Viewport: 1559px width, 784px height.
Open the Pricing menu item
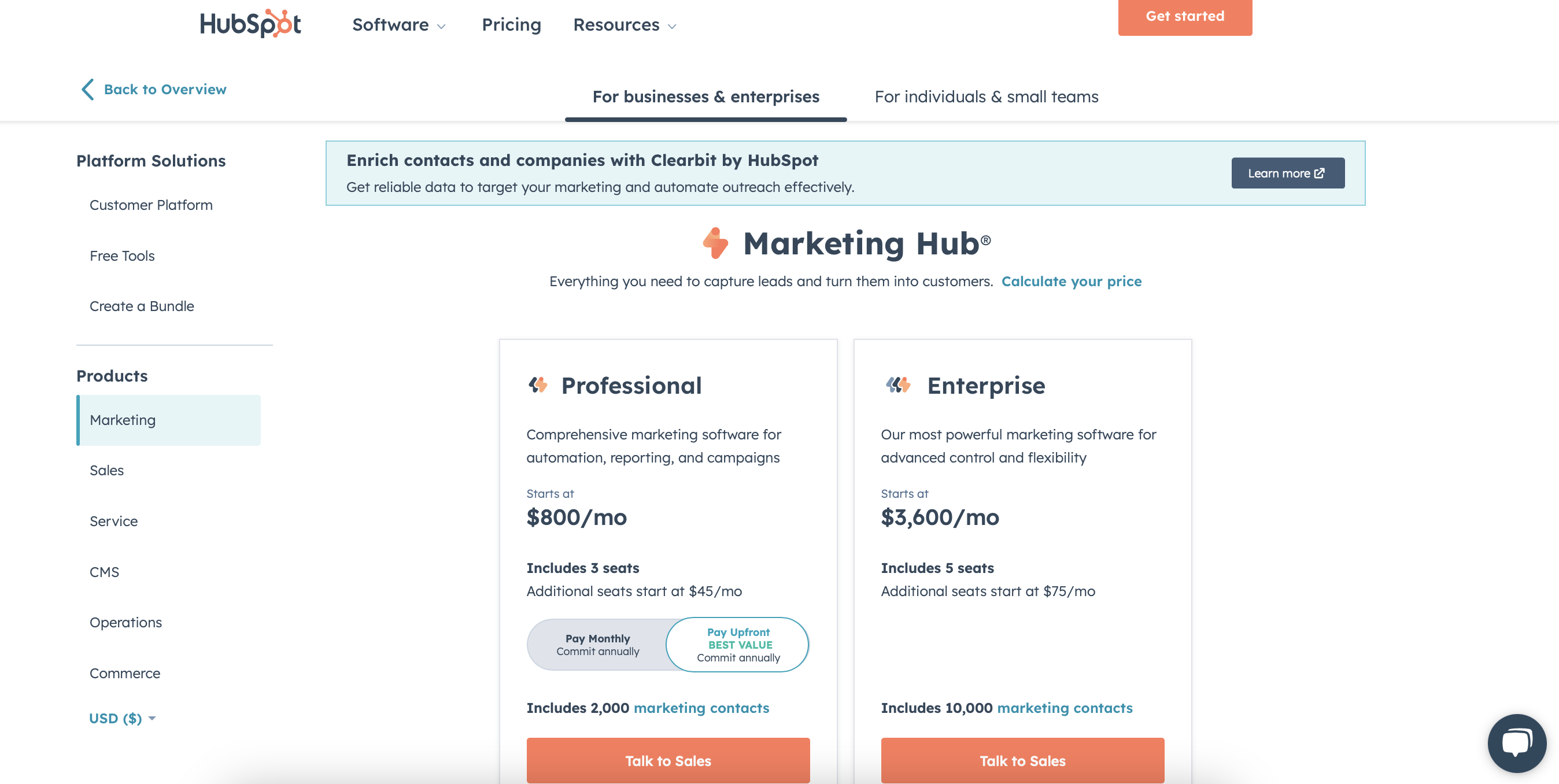511,25
